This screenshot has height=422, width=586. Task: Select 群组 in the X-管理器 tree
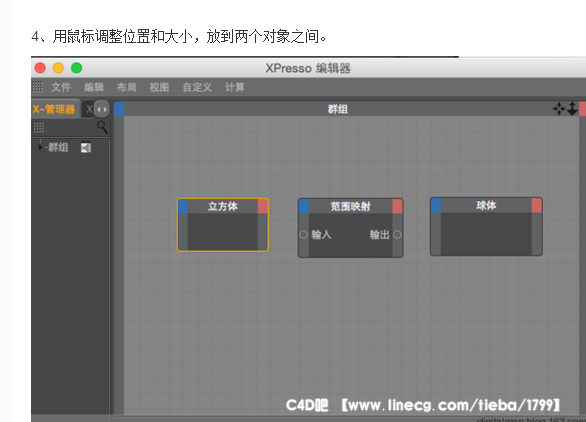coord(58,147)
